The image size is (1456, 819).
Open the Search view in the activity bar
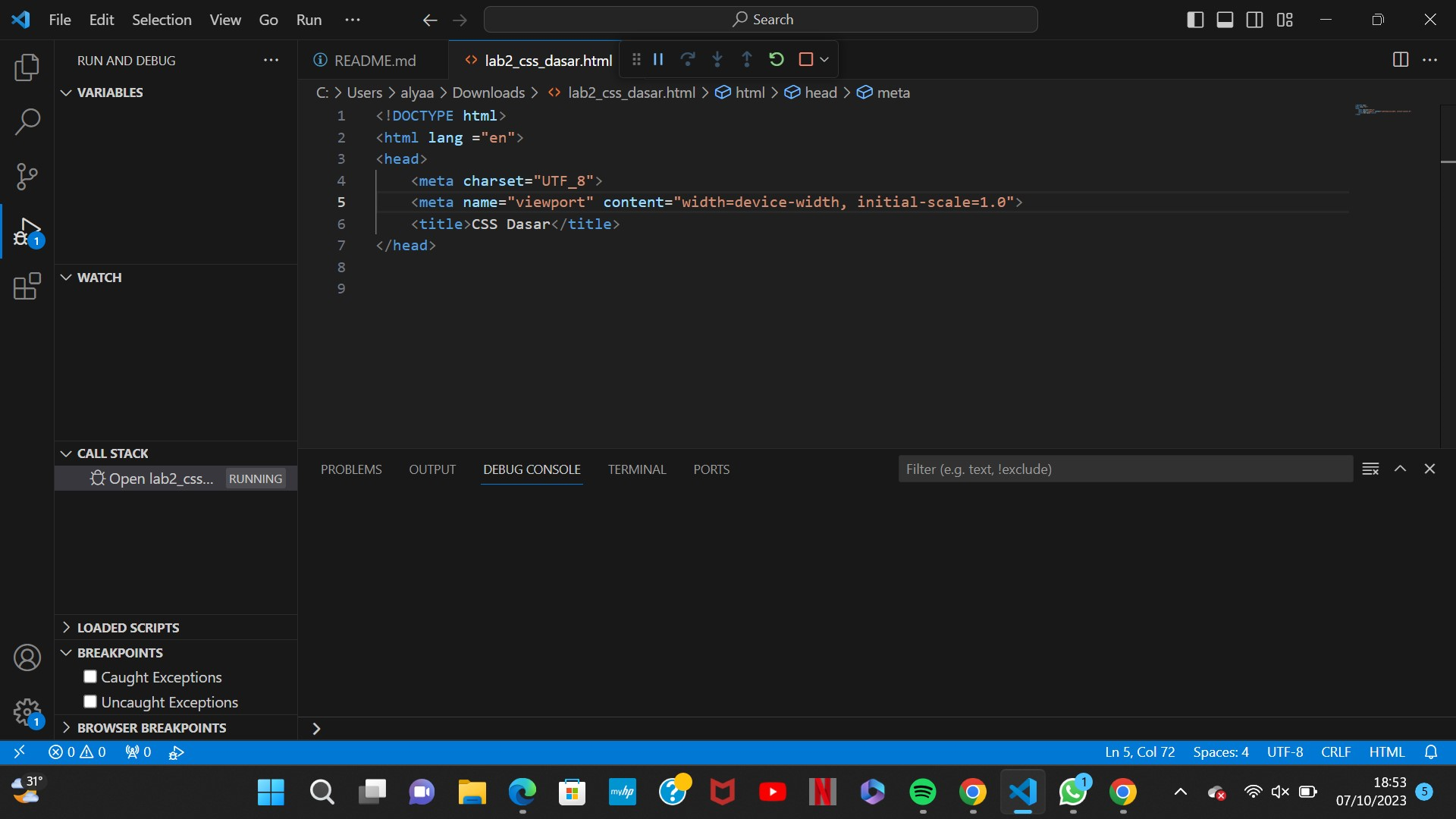pyautogui.click(x=27, y=121)
